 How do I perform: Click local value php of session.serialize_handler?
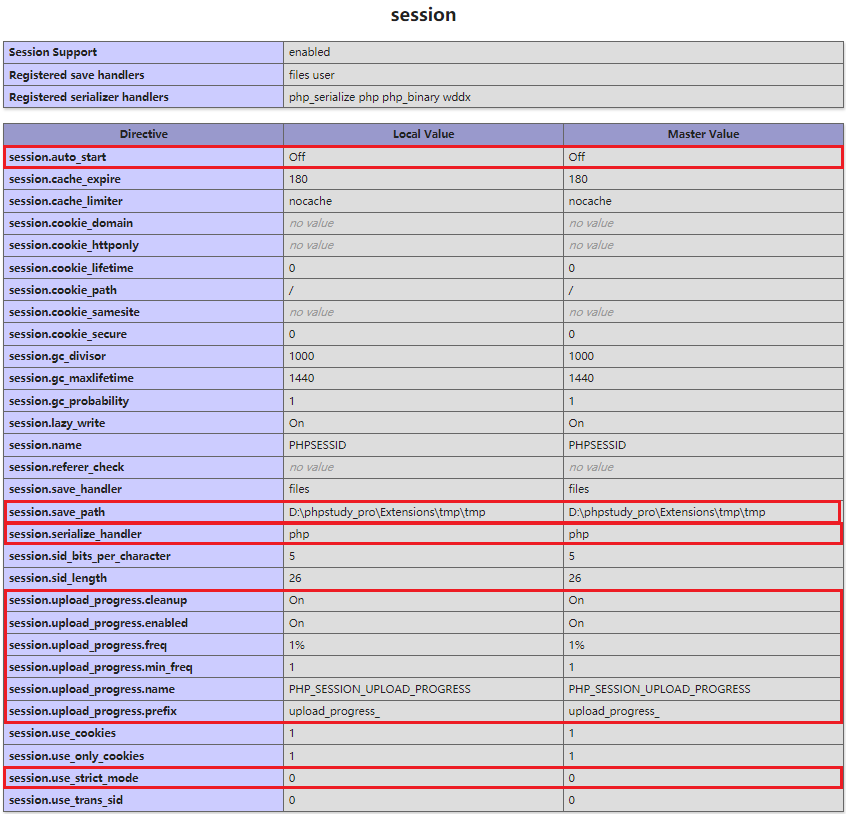click(x=299, y=535)
